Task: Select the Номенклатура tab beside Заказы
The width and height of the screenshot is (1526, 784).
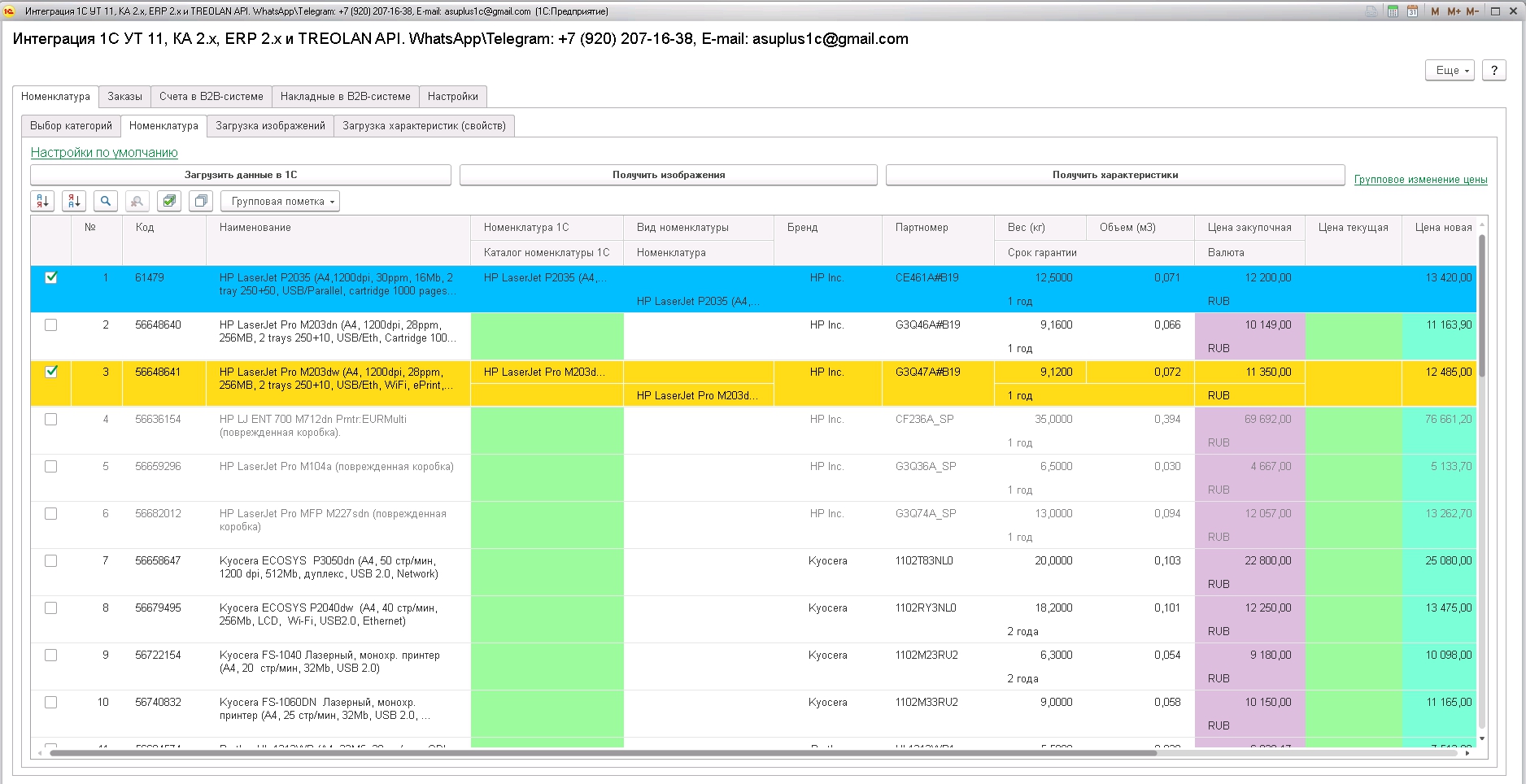Action: coord(55,97)
